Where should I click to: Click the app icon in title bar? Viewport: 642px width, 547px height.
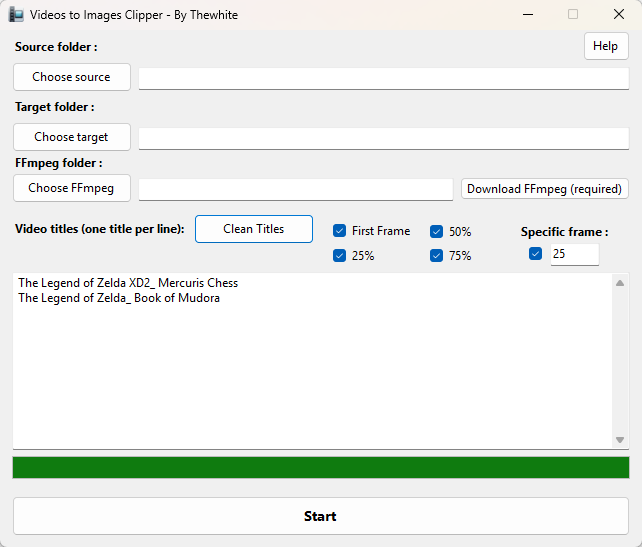coord(16,15)
